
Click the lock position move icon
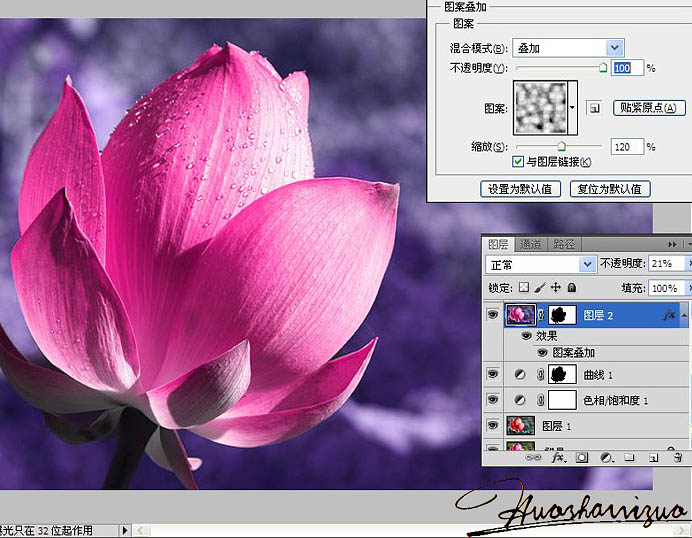click(x=556, y=288)
